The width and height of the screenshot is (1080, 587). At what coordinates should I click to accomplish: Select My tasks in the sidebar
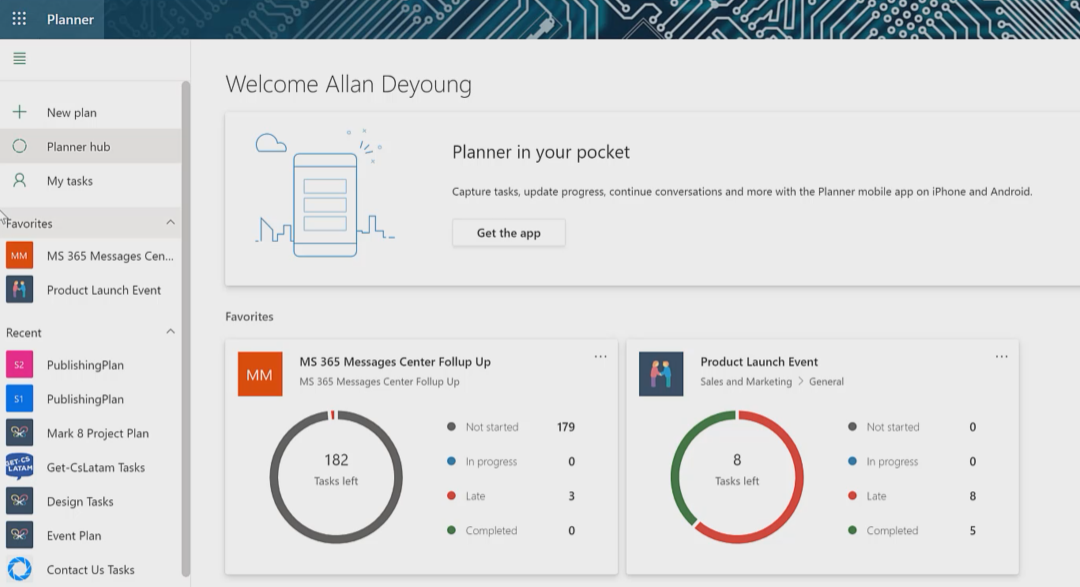click(x=91, y=181)
